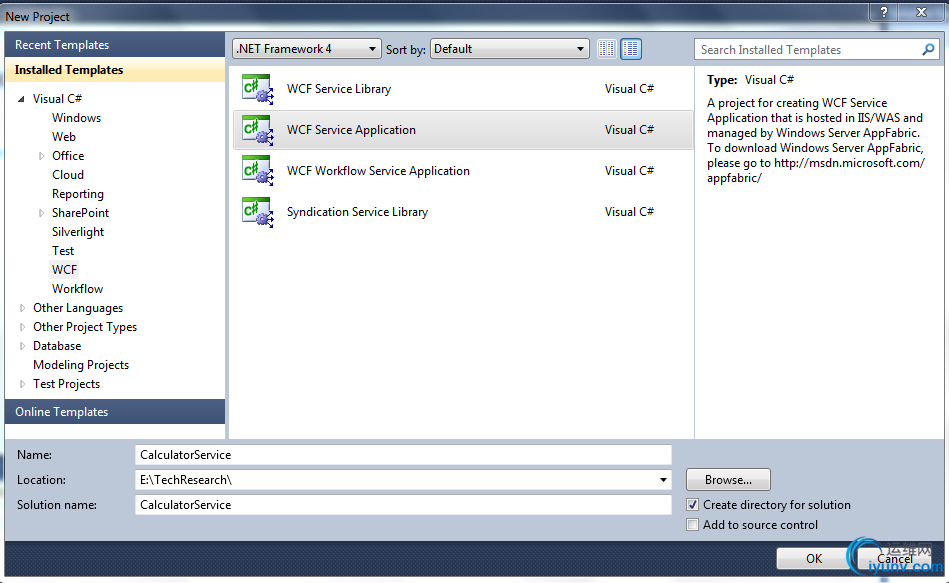This screenshot has height=583, width=949.
Task: Expand the Test Projects node
Action: click(x=22, y=384)
